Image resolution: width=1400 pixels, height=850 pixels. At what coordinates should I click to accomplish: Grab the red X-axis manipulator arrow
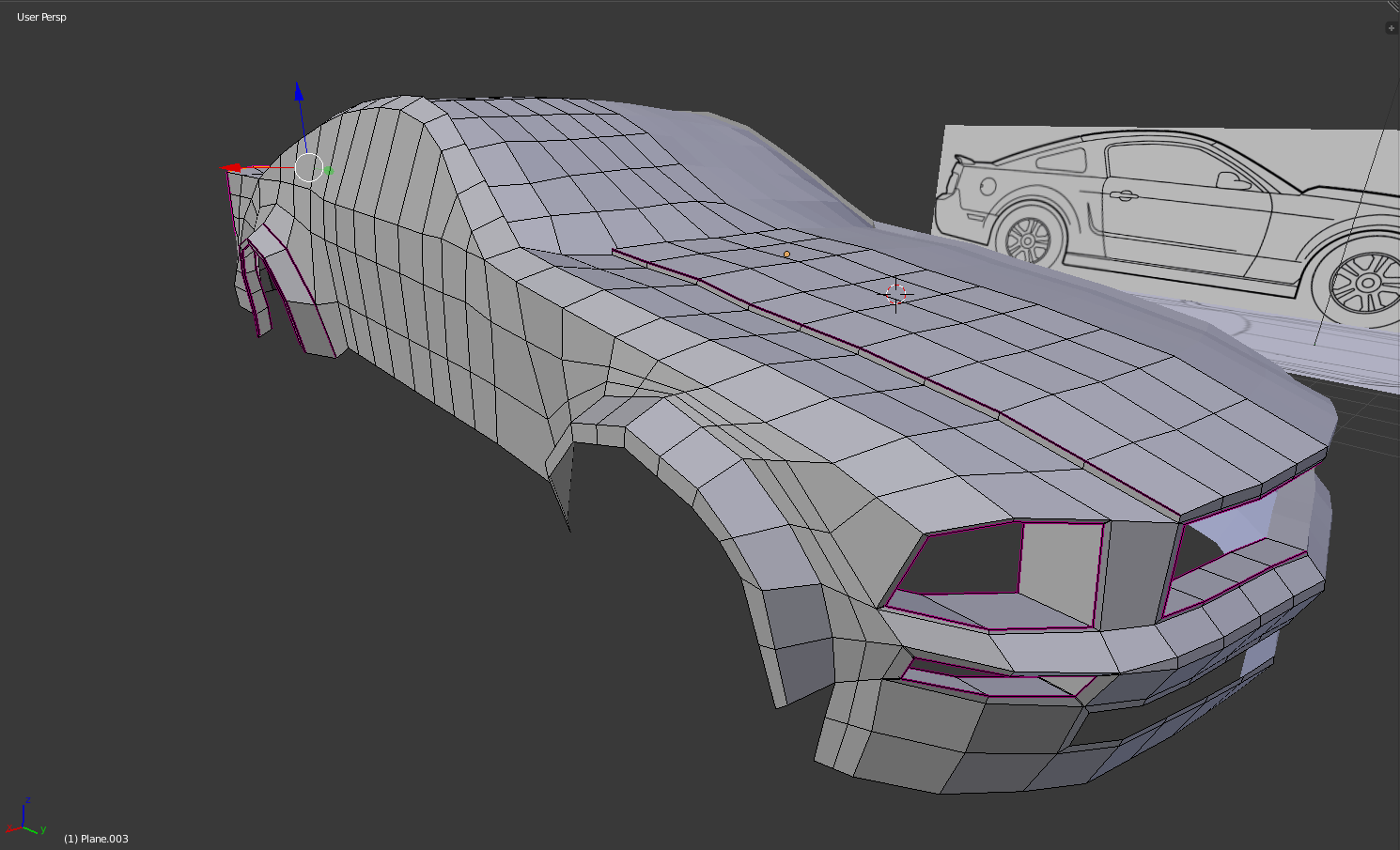[231, 168]
